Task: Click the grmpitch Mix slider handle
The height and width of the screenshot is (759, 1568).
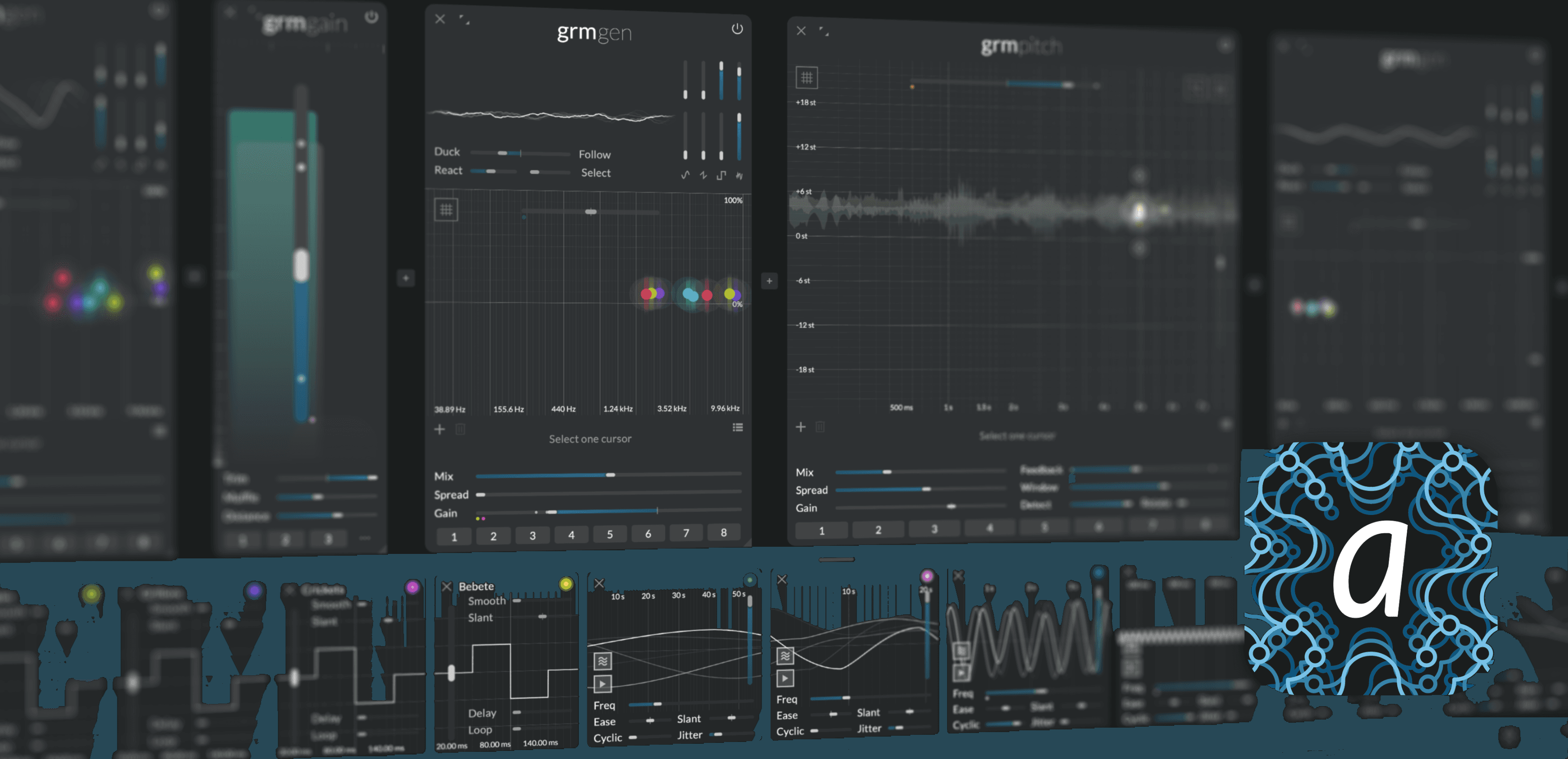Action: point(887,472)
